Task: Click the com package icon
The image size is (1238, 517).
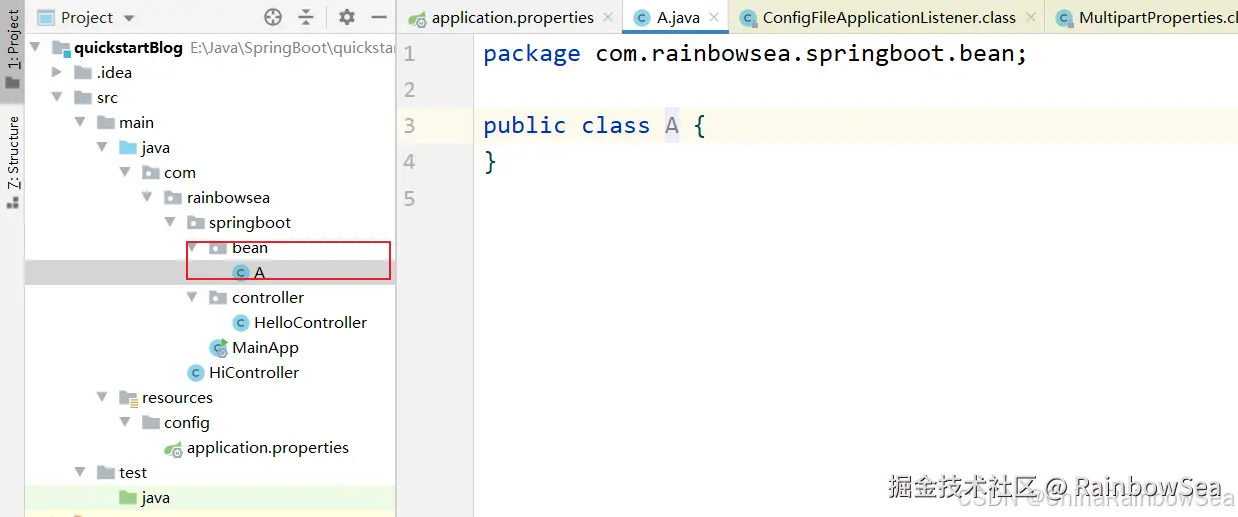Action: click(151, 172)
